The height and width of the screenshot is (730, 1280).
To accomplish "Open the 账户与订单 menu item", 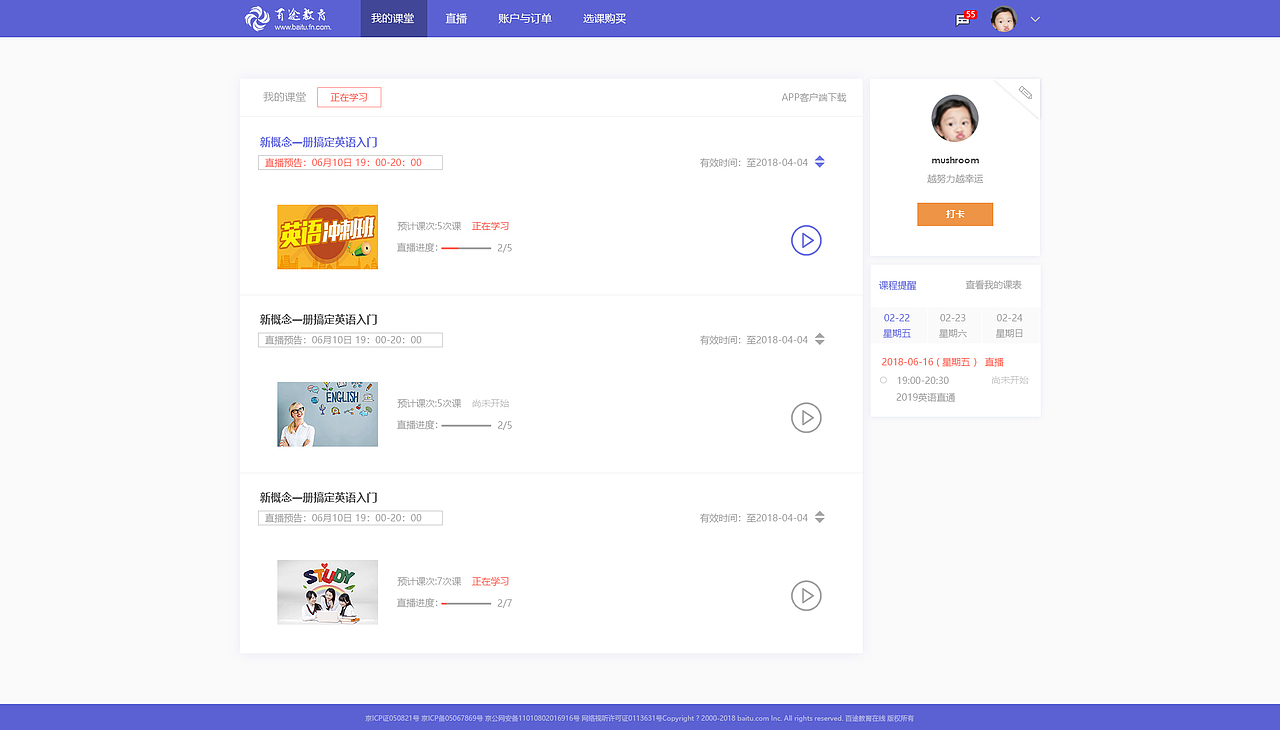I will (523, 18).
